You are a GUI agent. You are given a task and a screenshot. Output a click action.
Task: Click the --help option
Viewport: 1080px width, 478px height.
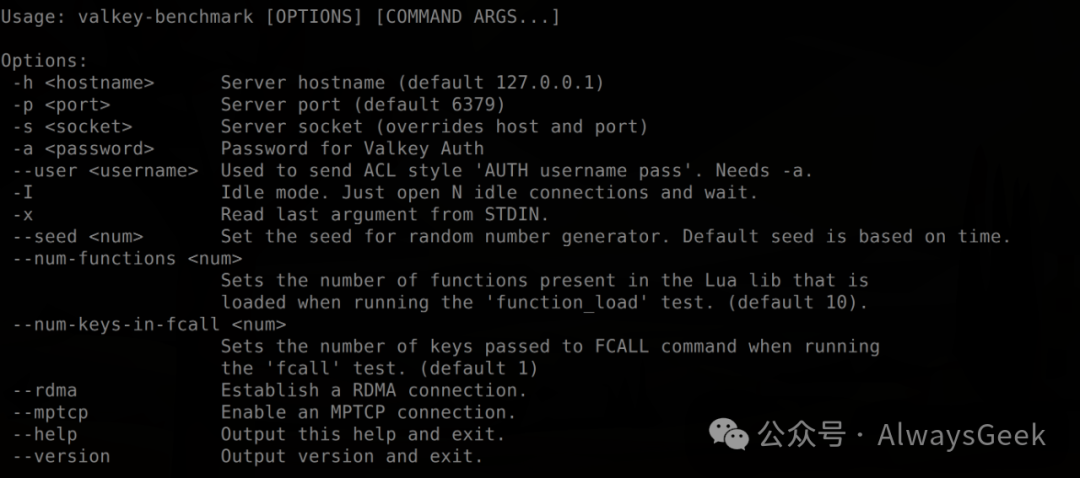click(45, 435)
